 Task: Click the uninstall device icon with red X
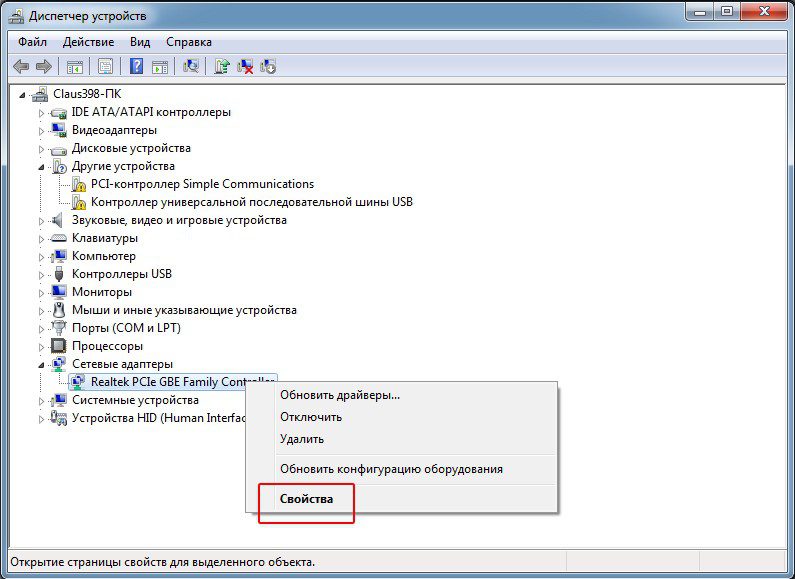pos(245,66)
